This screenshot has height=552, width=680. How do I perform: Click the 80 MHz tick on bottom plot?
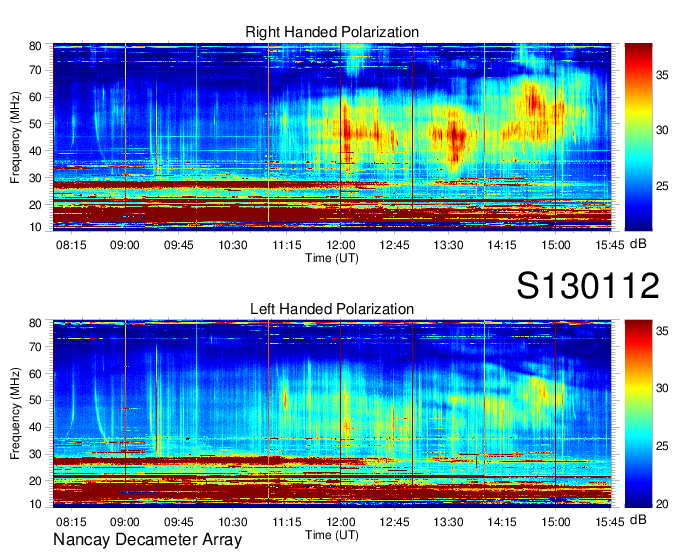(x=35, y=323)
